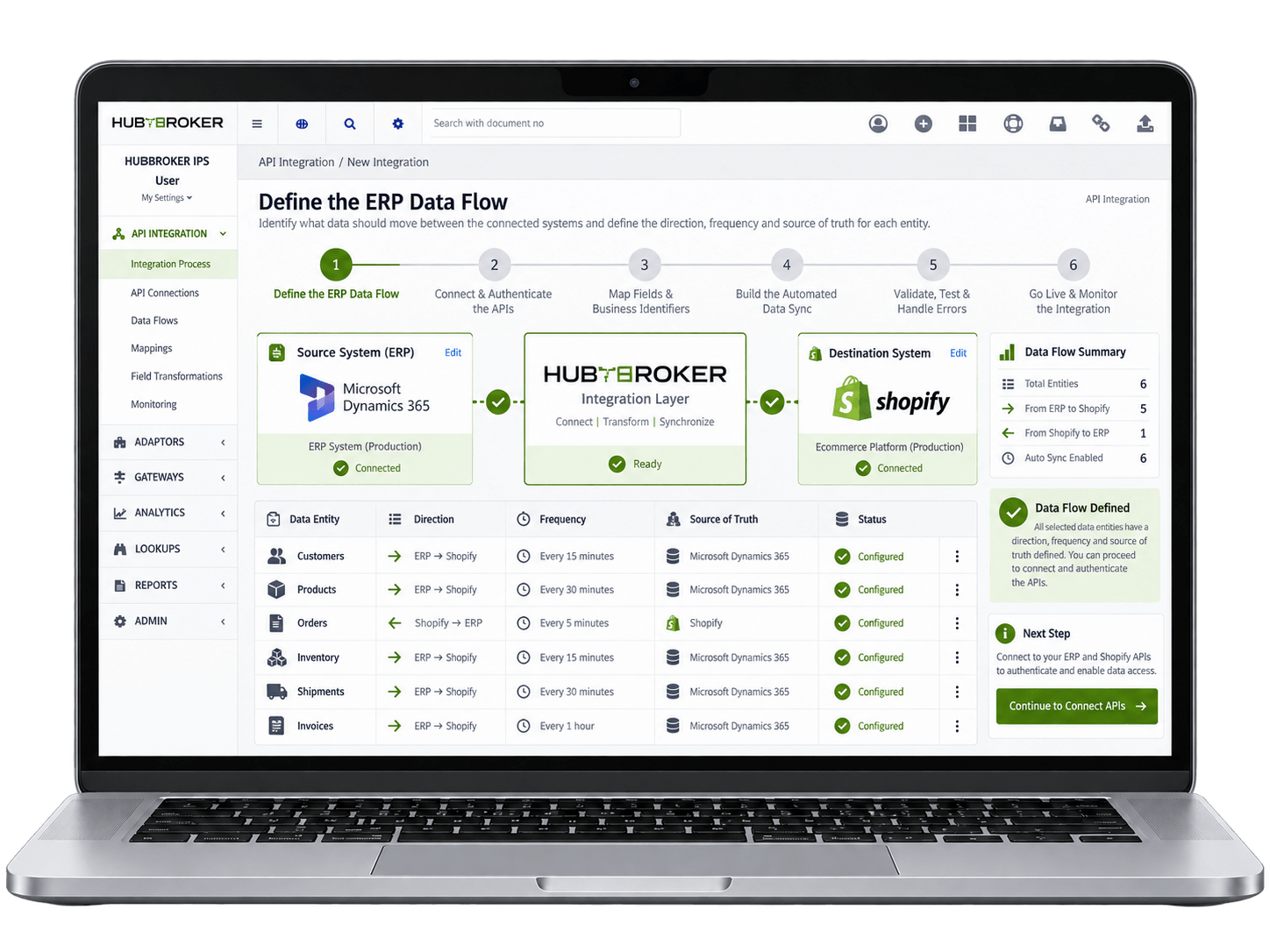
Task: Click Total Entities row in summary
Action: coord(1074,384)
